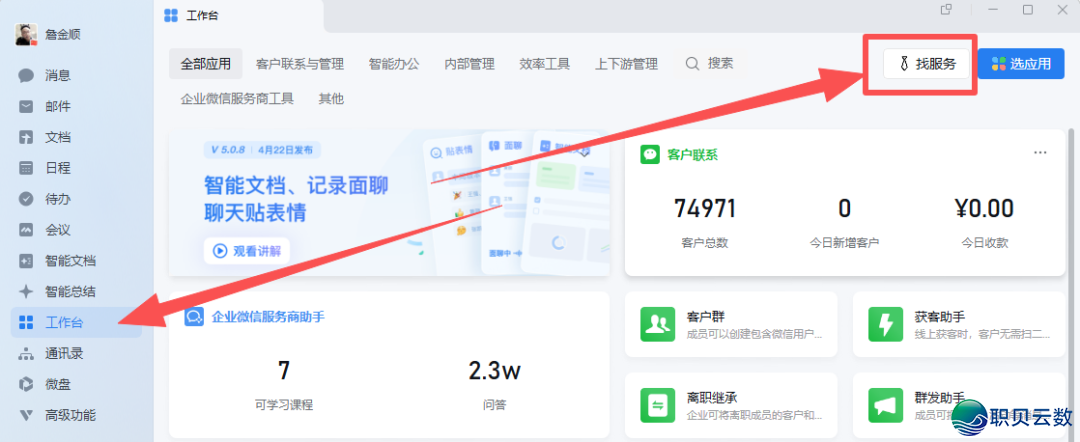The width and height of the screenshot is (1080, 442).
Task: Open the 通讯录 contacts icon
Action: click(26, 354)
